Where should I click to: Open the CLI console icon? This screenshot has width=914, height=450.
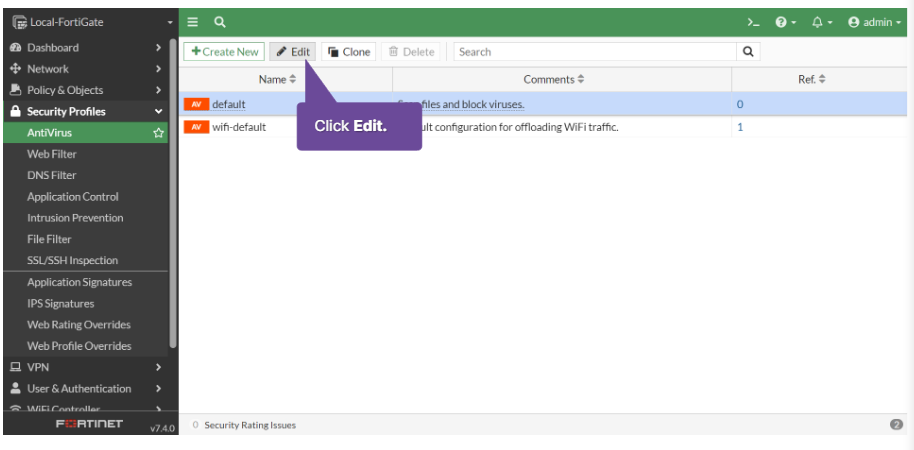tap(753, 22)
